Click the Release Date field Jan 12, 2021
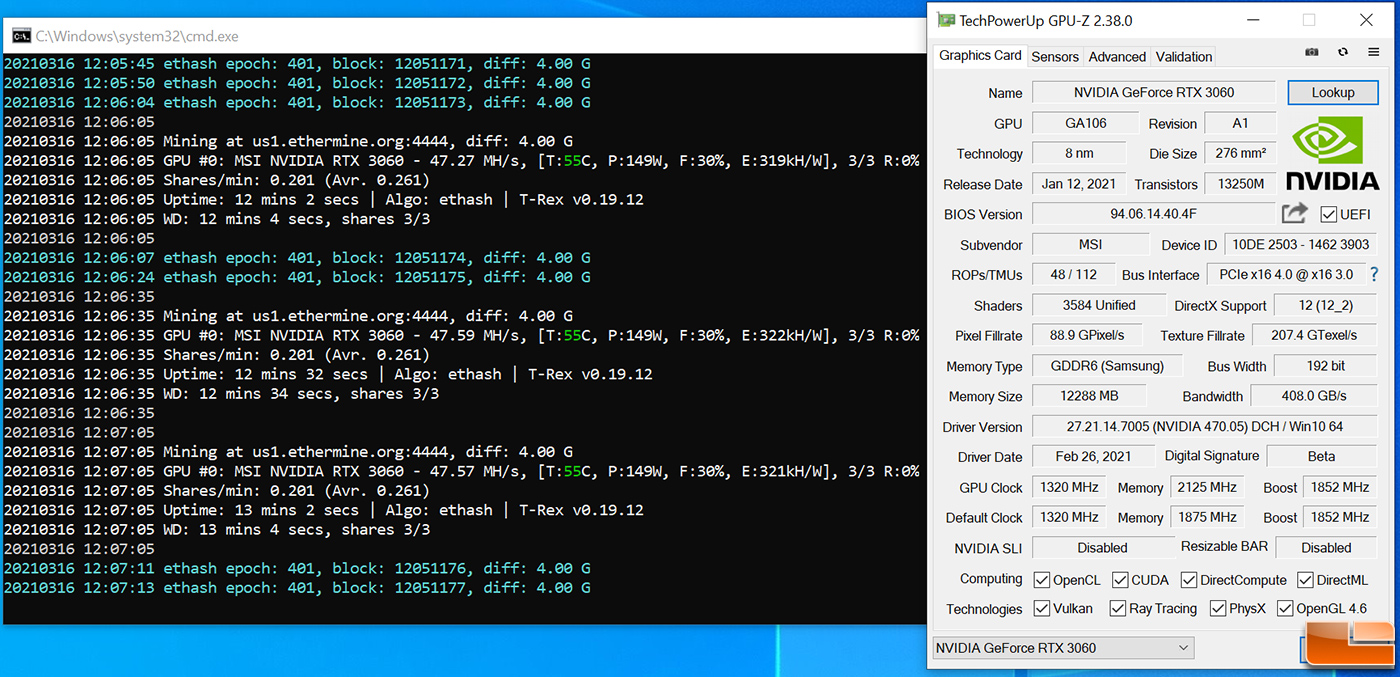 click(1079, 184)
